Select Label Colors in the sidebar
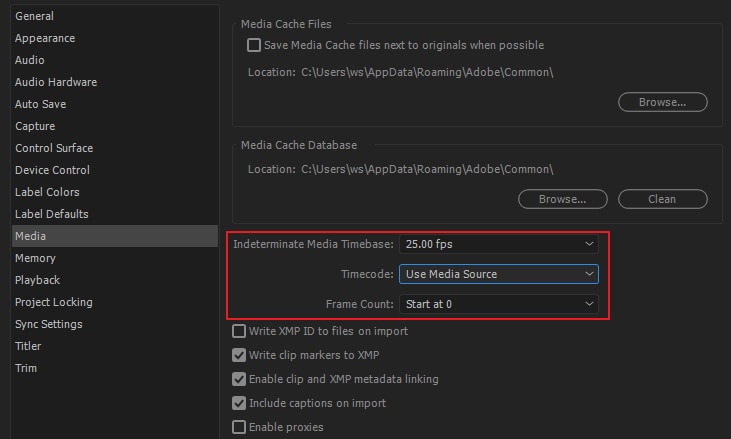Screen dimensions: 731x439 coord(47,192)
